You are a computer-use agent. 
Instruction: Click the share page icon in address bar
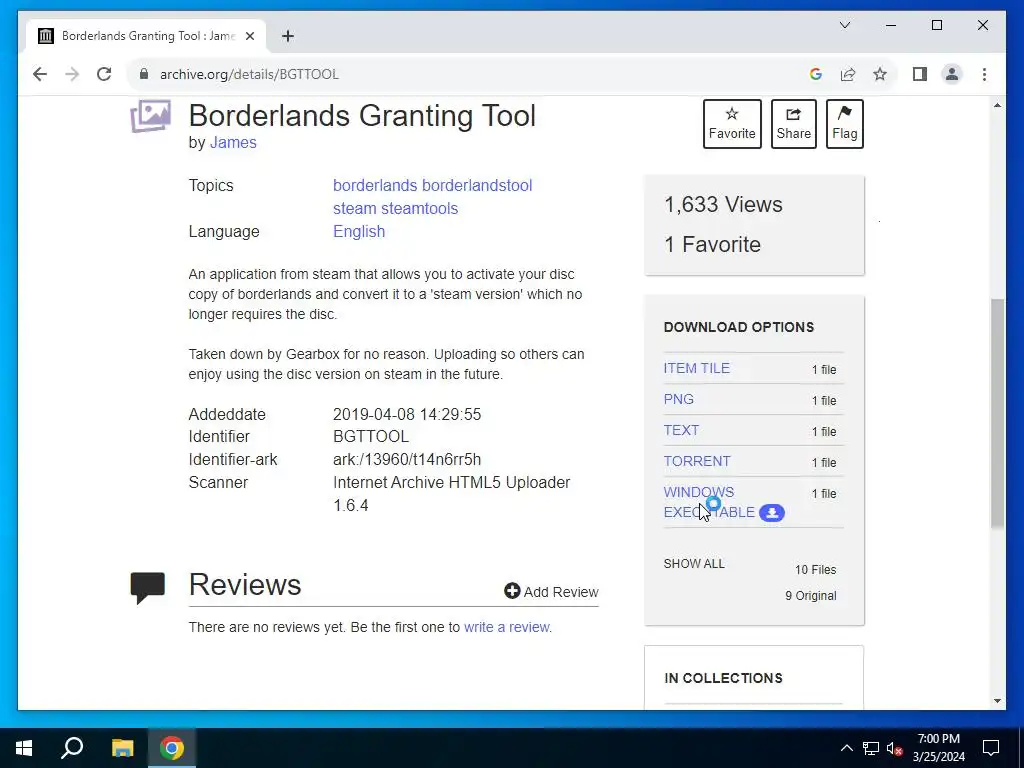(x=848, y=74)
